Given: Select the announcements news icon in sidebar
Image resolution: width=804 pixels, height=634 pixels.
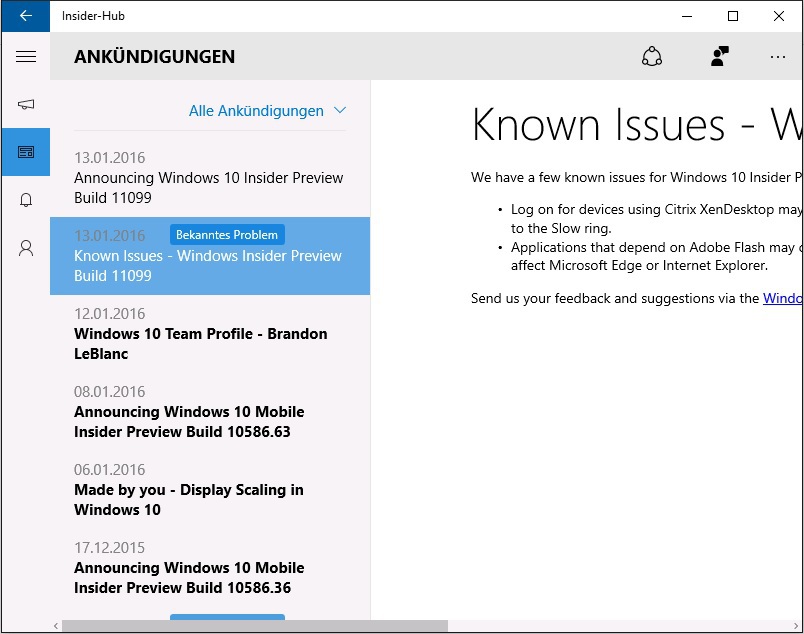Looking at the screenshot, I should click(x=26, y=152).
